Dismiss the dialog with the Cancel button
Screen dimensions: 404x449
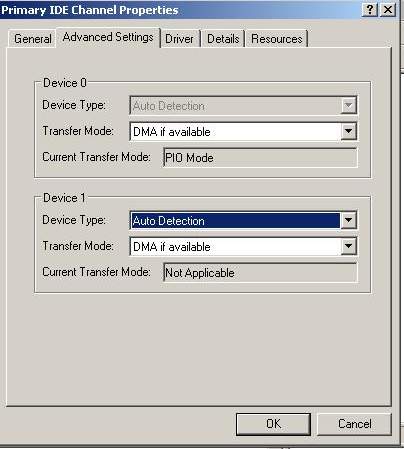pyautogui.click(x=354, y=424)
